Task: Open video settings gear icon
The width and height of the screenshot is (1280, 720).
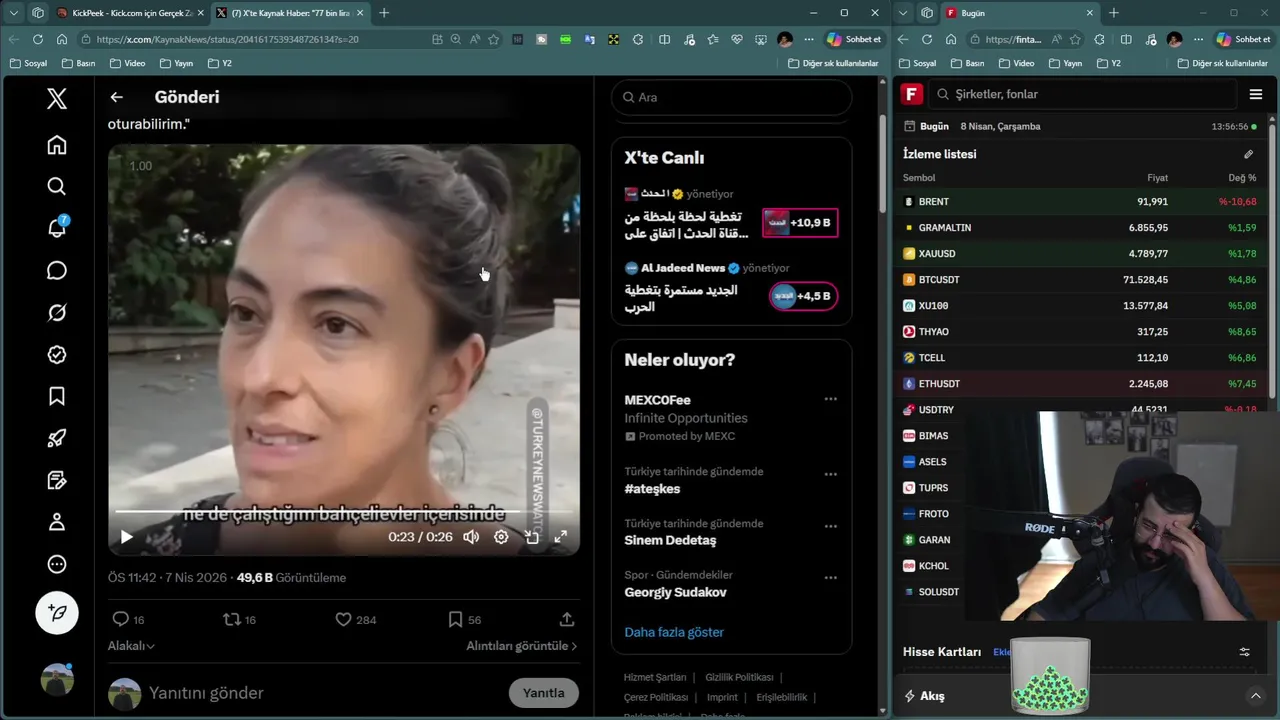Action: [501, 537]
